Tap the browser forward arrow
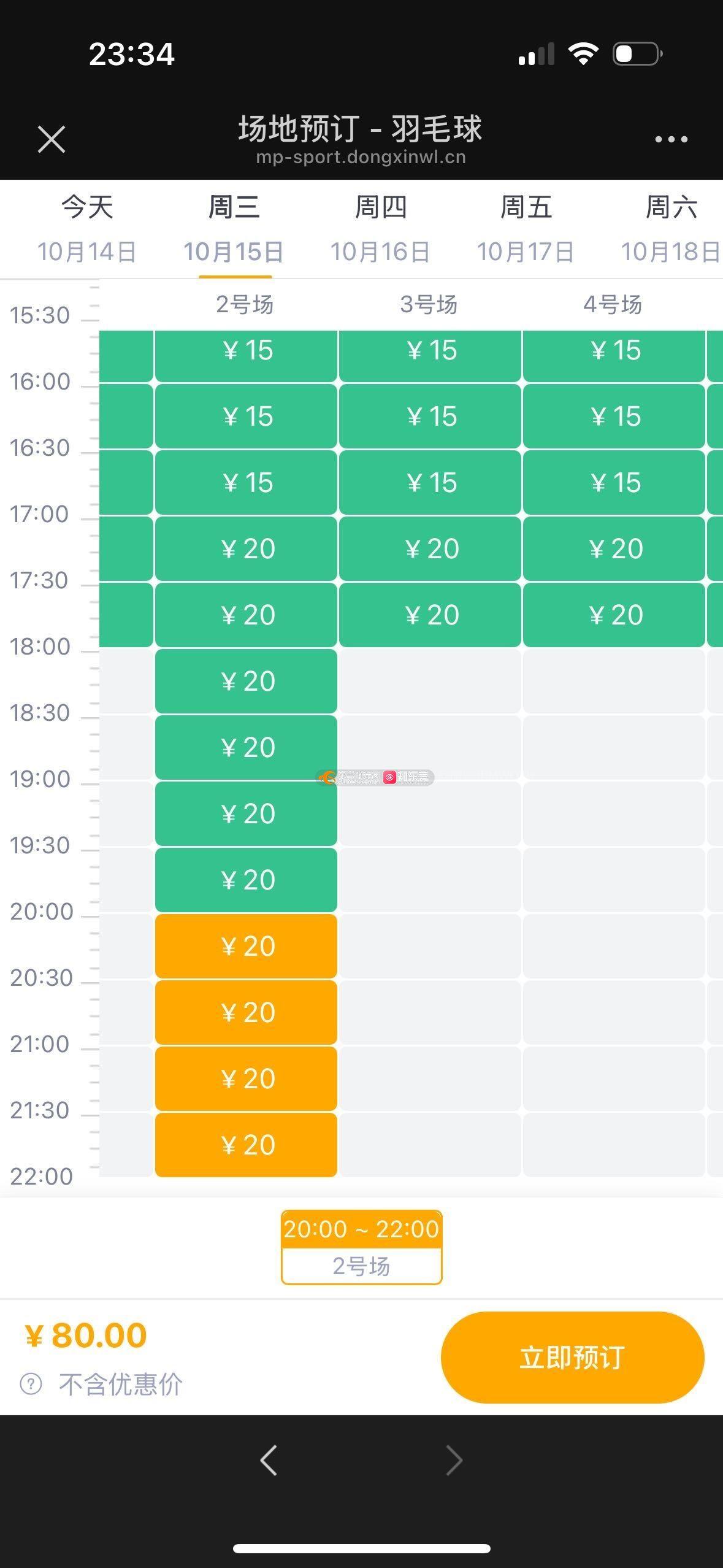Image resolution: width=723 pixels, height=1568 pixels. point(454,1459)
